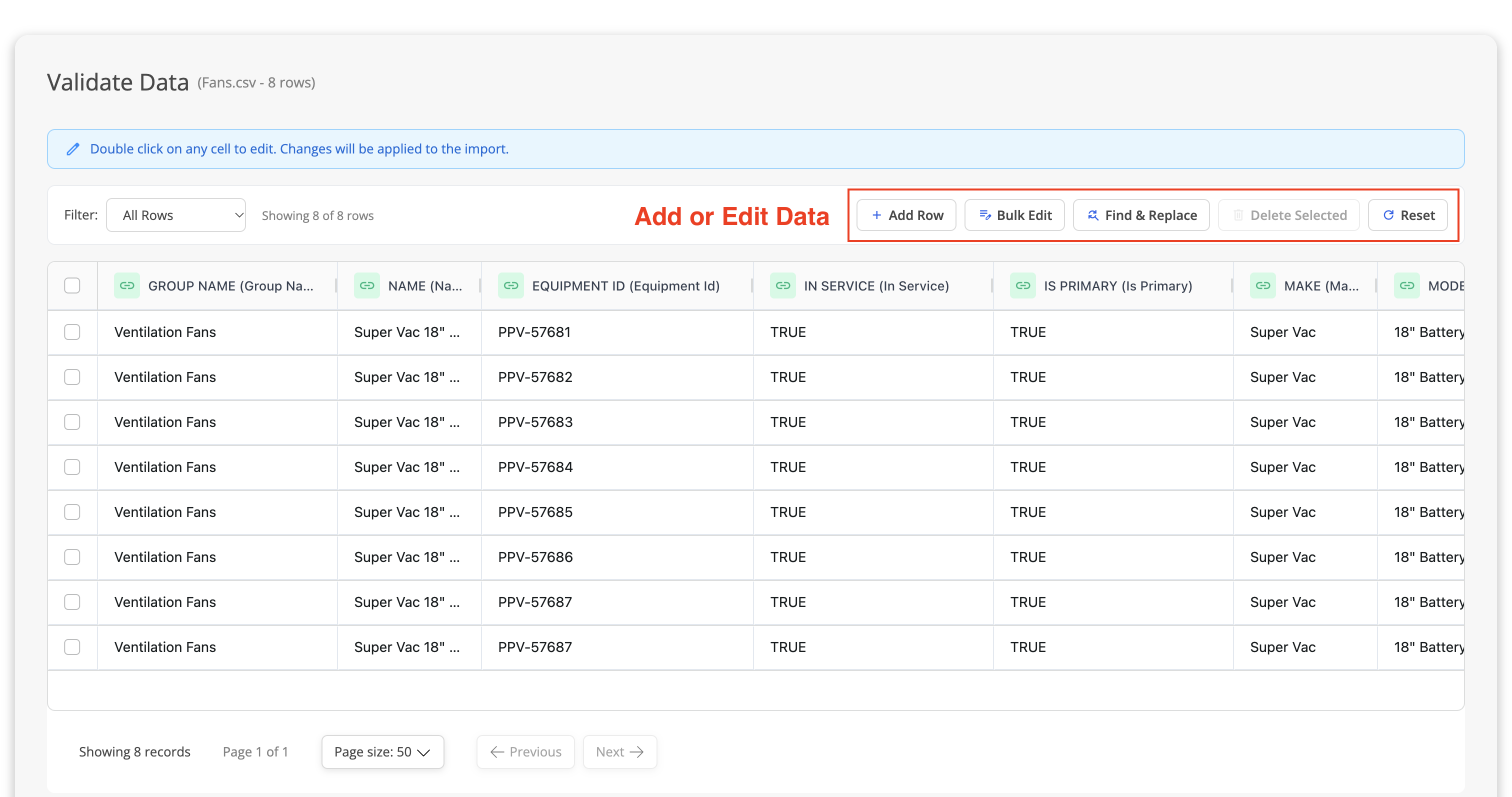The width and height of the screenshot is (1512, 797).
Task: Click the link icon beside EQUIPMENT ID column
Action: (510, 286)
